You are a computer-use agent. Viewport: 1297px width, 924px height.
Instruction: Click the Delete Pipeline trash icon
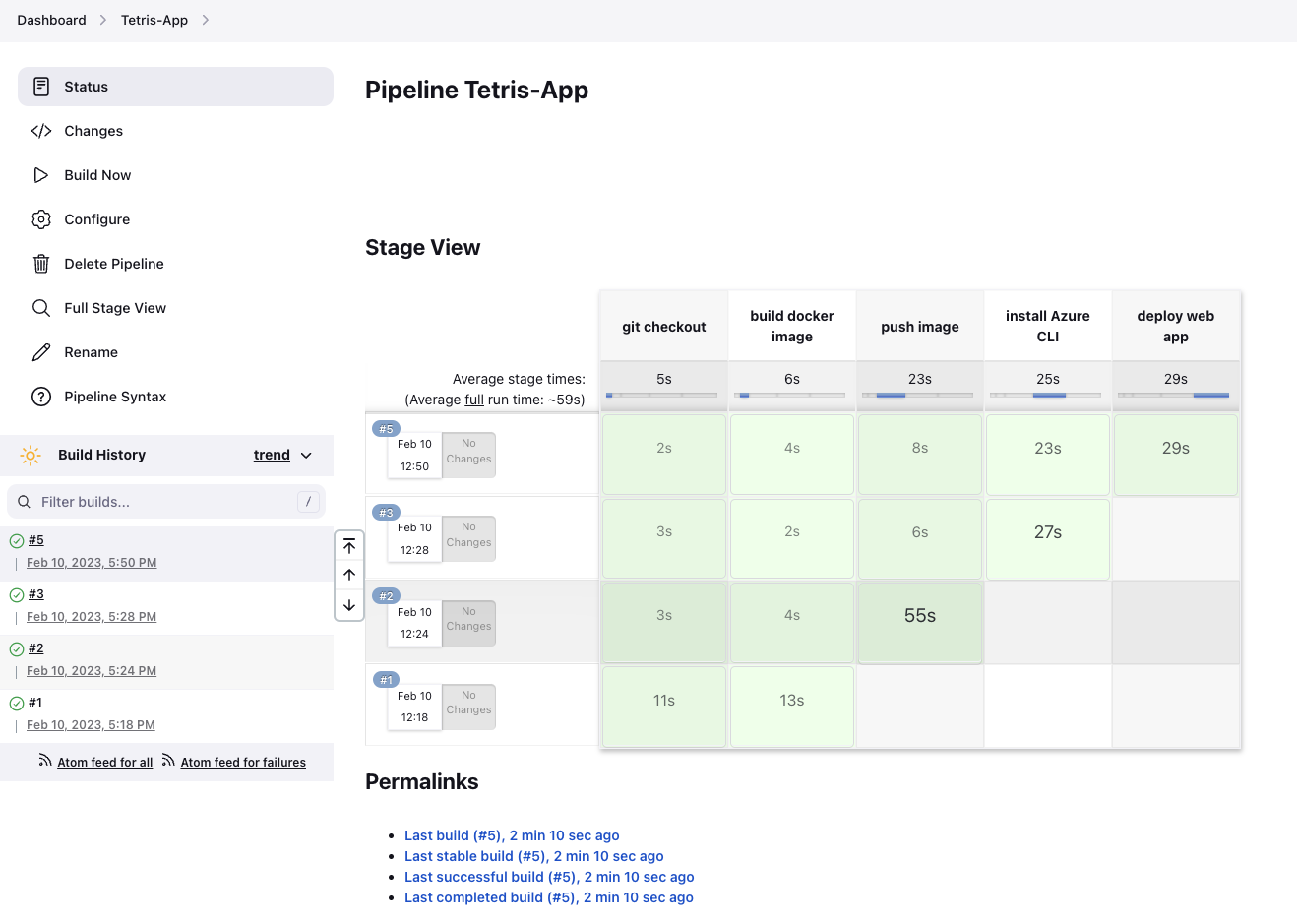[x=40, y=264]
